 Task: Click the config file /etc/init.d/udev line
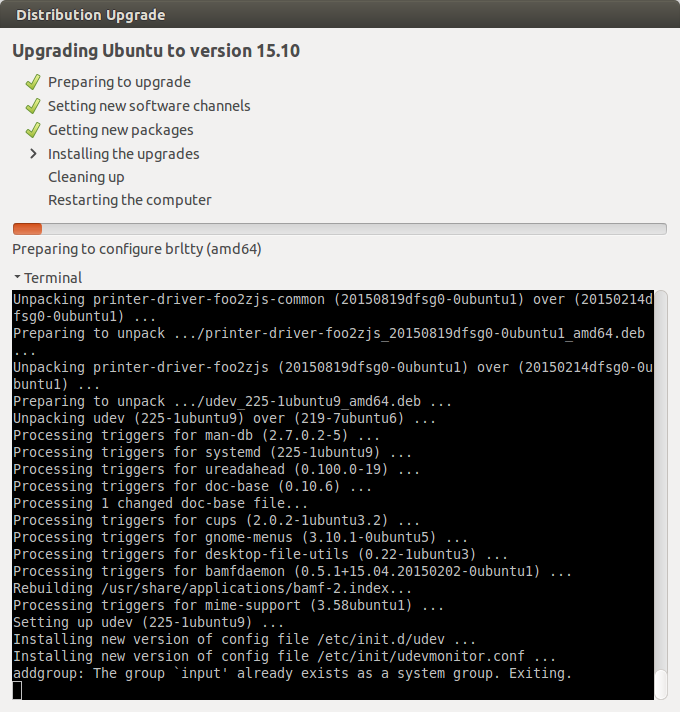[x=244, y=639]
